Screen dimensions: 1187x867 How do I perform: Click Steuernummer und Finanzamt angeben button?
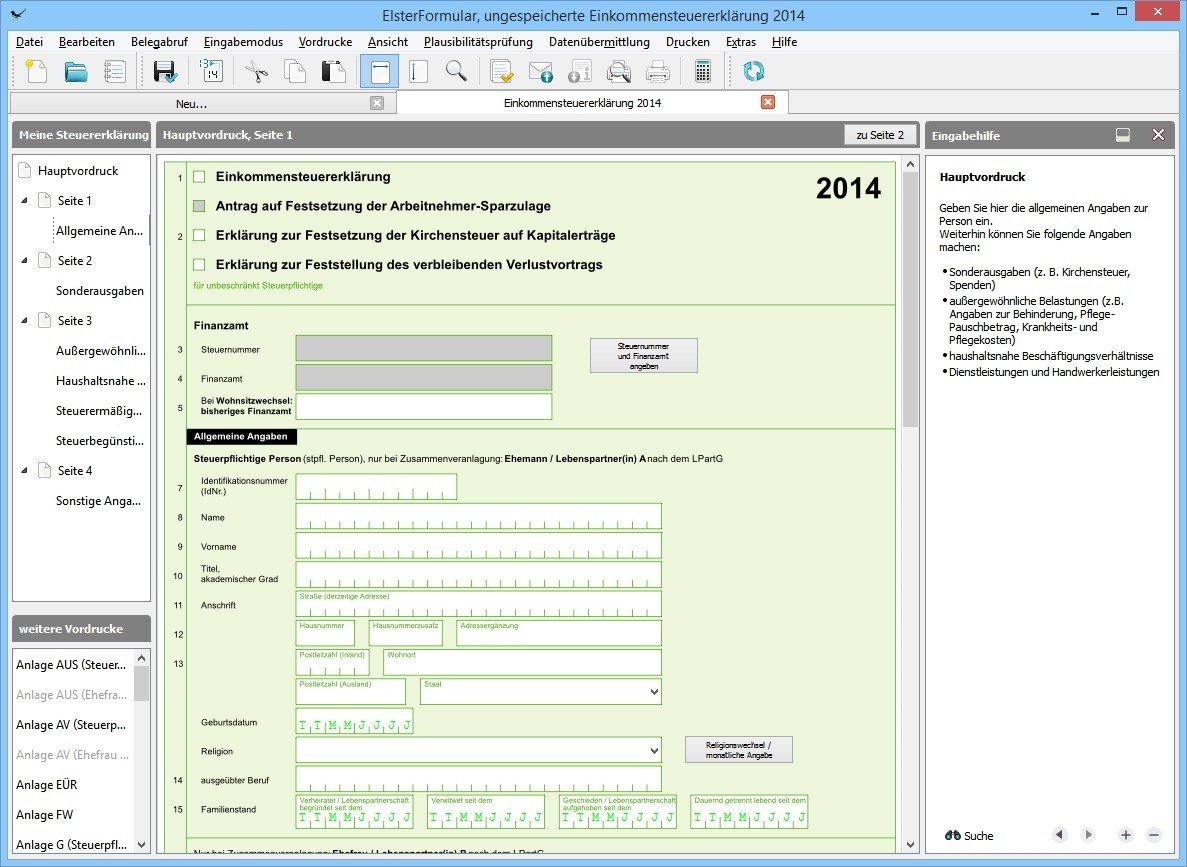tap(643, 356)
